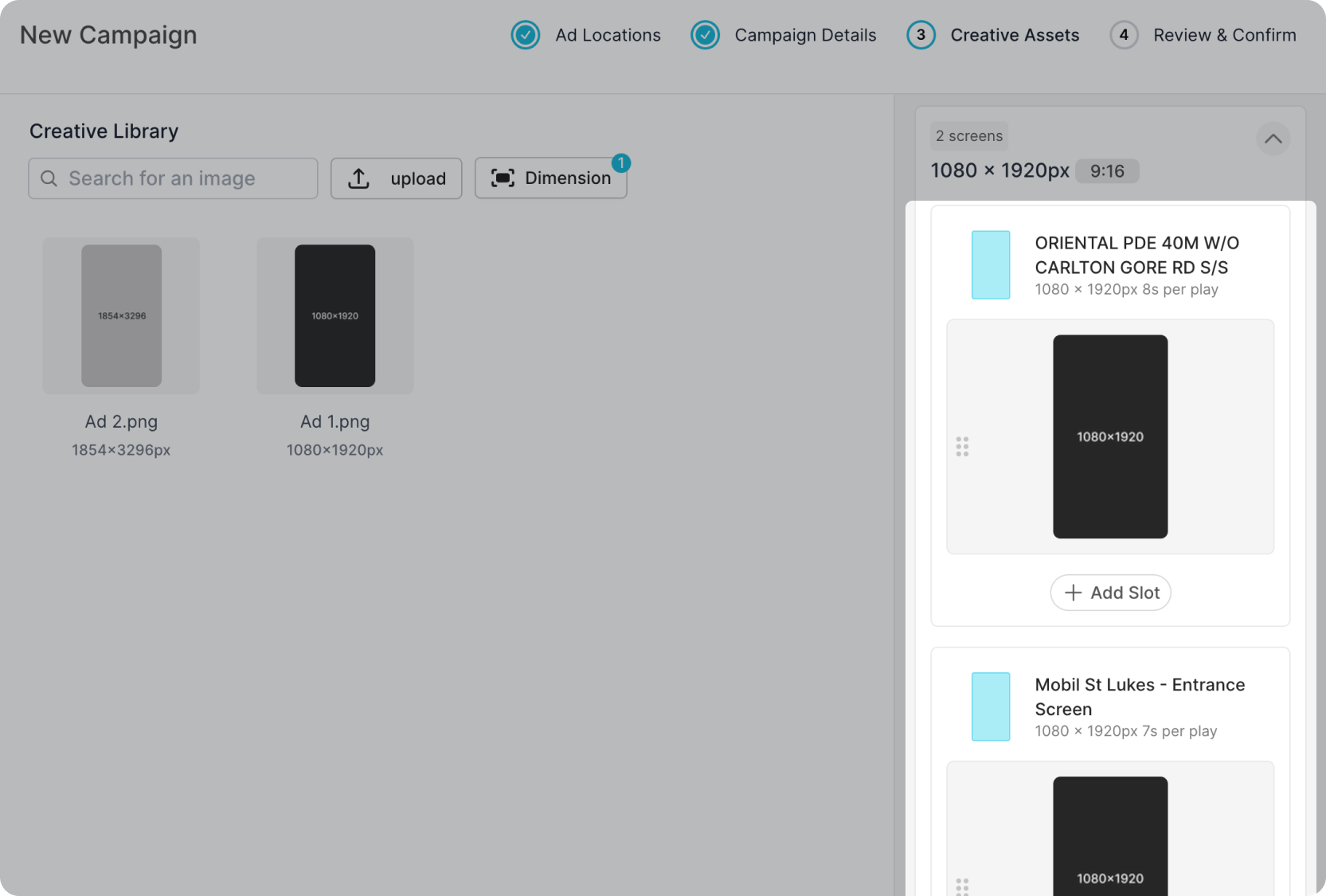Screen dimensions: 1326x896
Task: Click the cyan swatch beside ORIENTAL PDE
Action: tap(991, 265)
